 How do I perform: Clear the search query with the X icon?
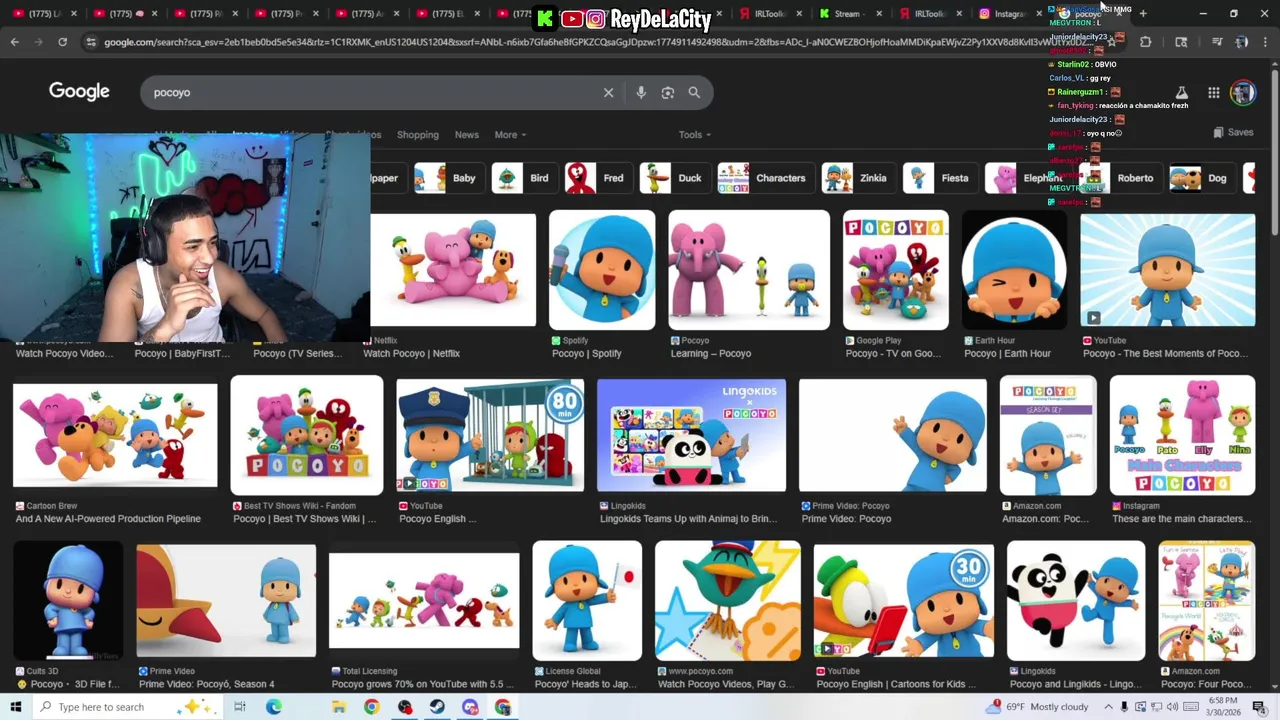point(608,92)
